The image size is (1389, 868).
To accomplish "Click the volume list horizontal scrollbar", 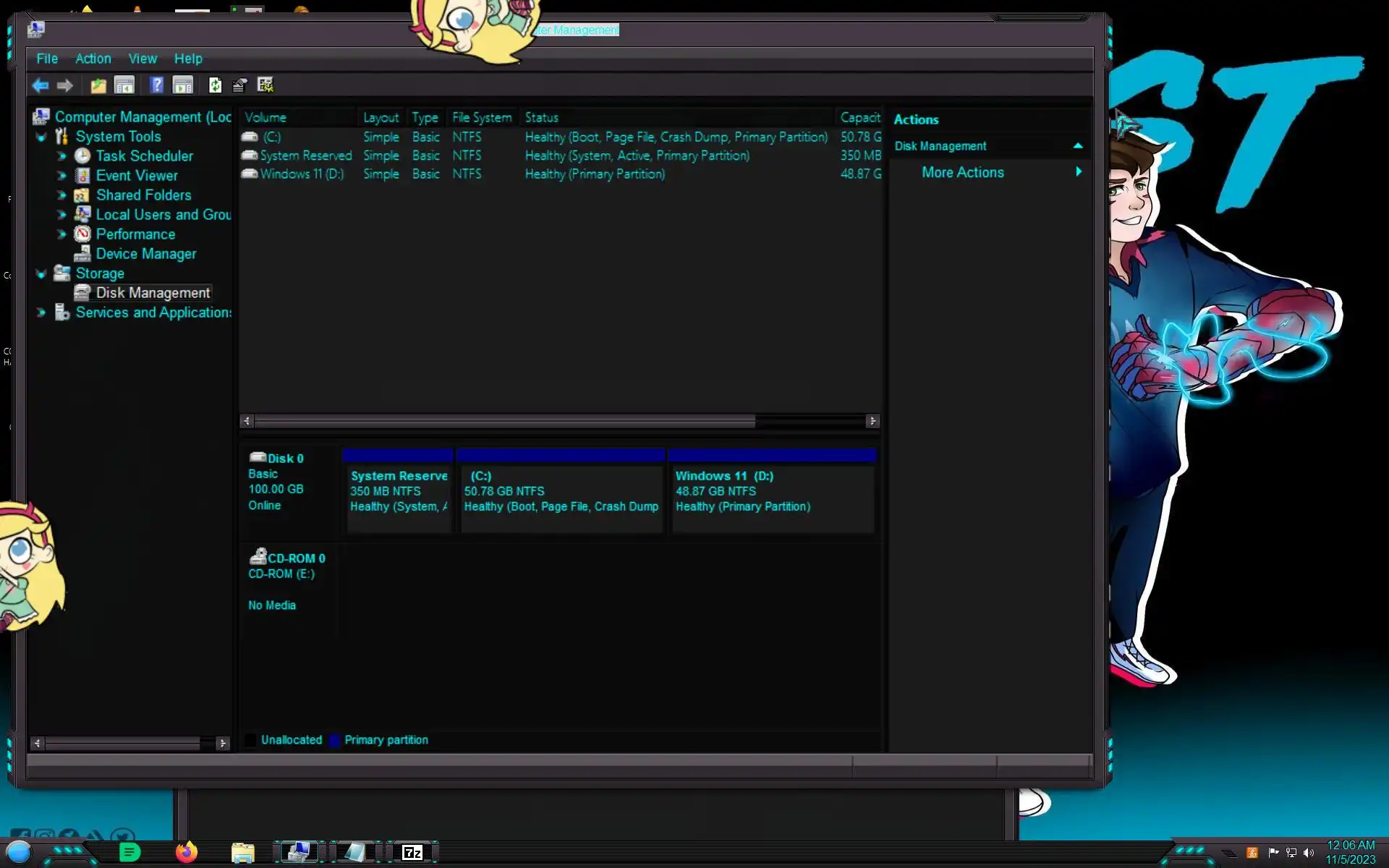I will (x=504, y=421).
